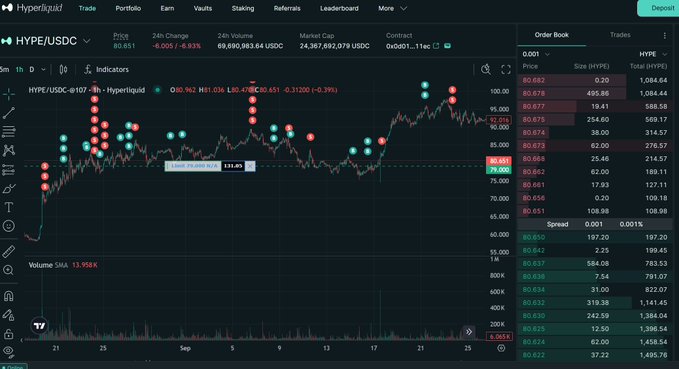Click ask price 80.682 row
This screenshot has height=369, width=679.
[x=595, y=80]
